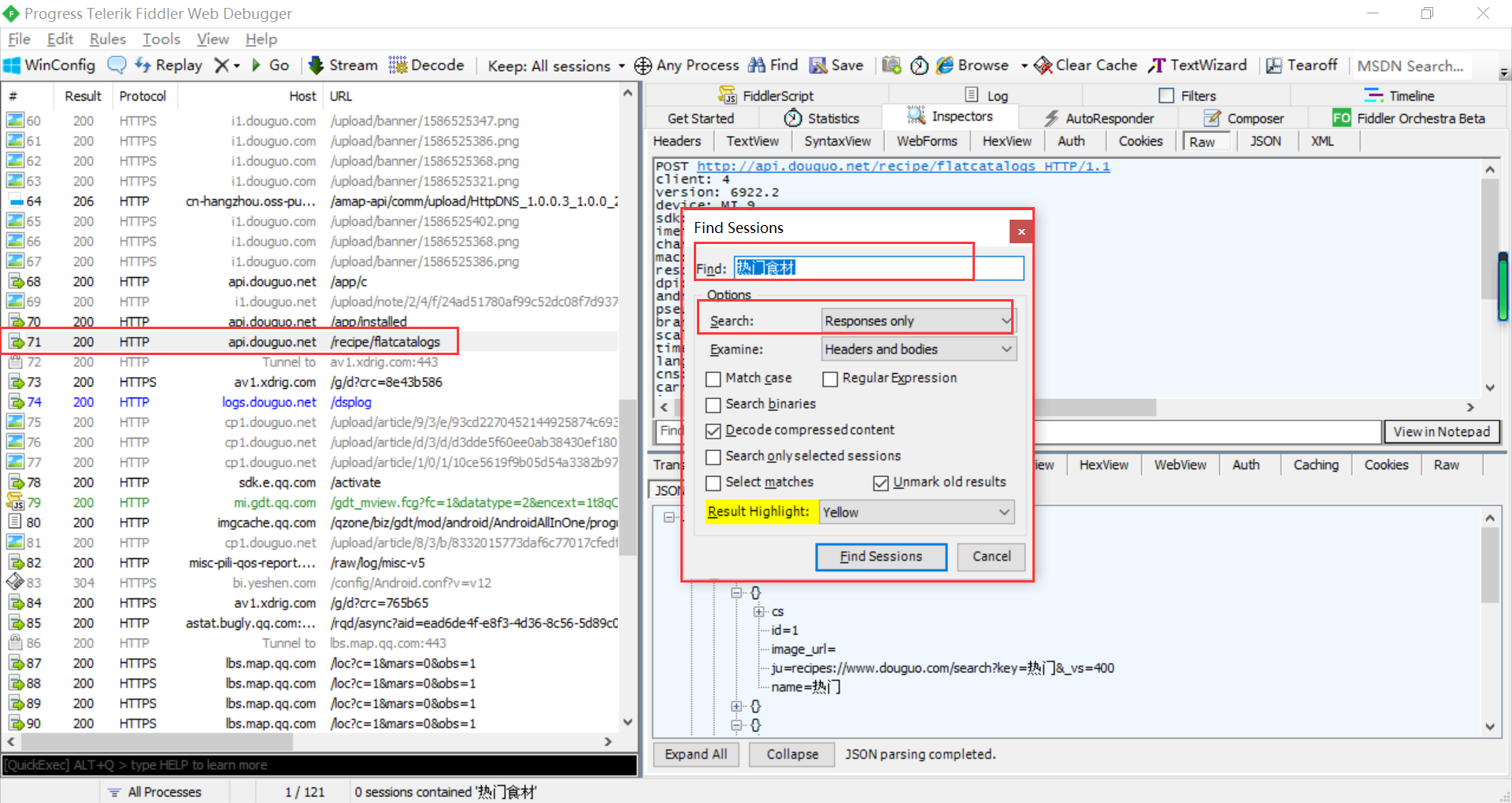Enable the Match case checkbox
Screen dimensions: 1512x803
[713, 379]
